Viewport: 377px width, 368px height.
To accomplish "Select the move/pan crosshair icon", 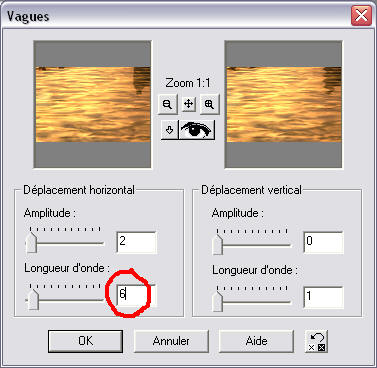I will tap(188, 104).
